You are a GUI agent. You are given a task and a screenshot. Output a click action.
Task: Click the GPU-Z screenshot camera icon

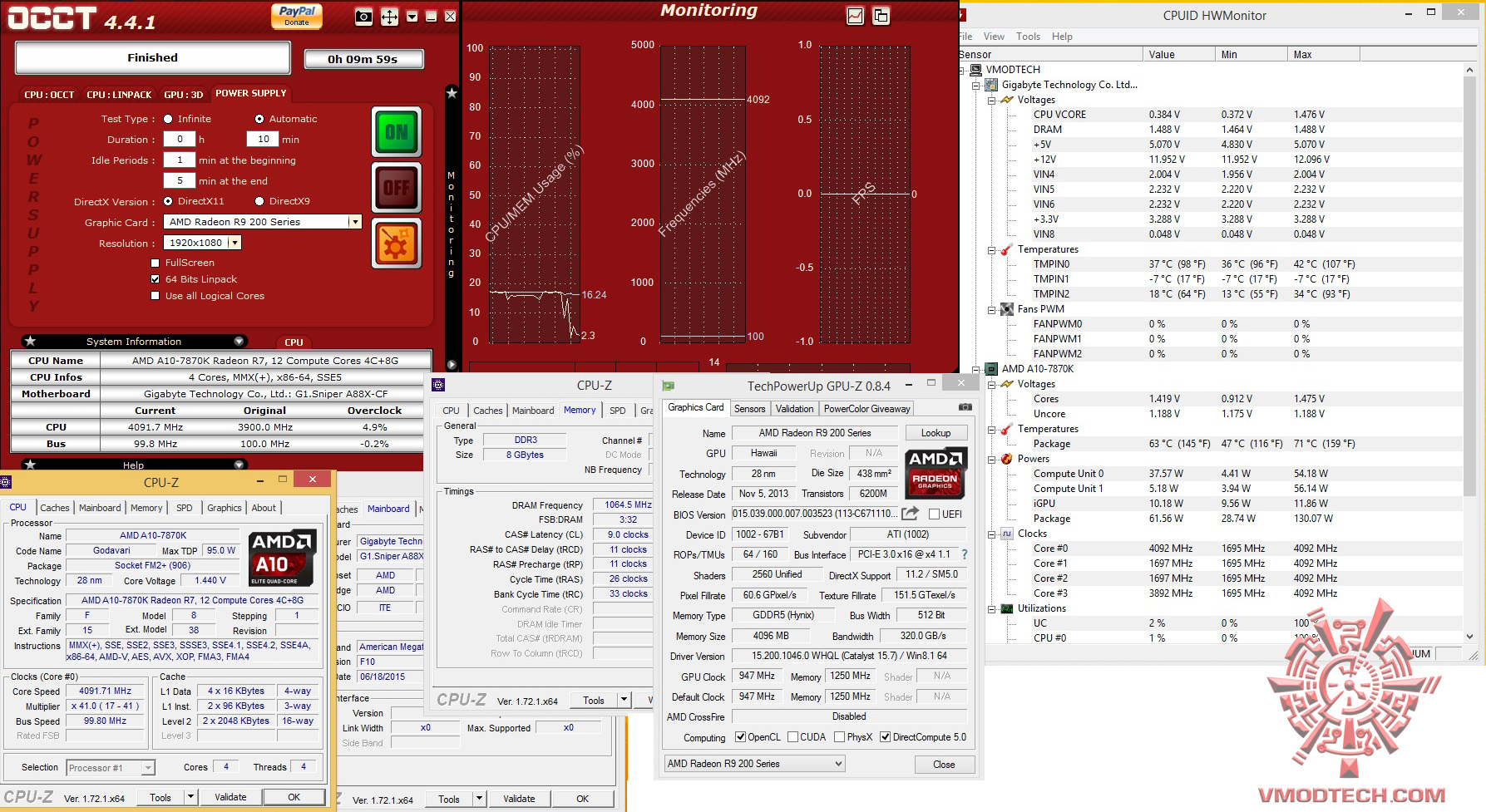point(965,407)
